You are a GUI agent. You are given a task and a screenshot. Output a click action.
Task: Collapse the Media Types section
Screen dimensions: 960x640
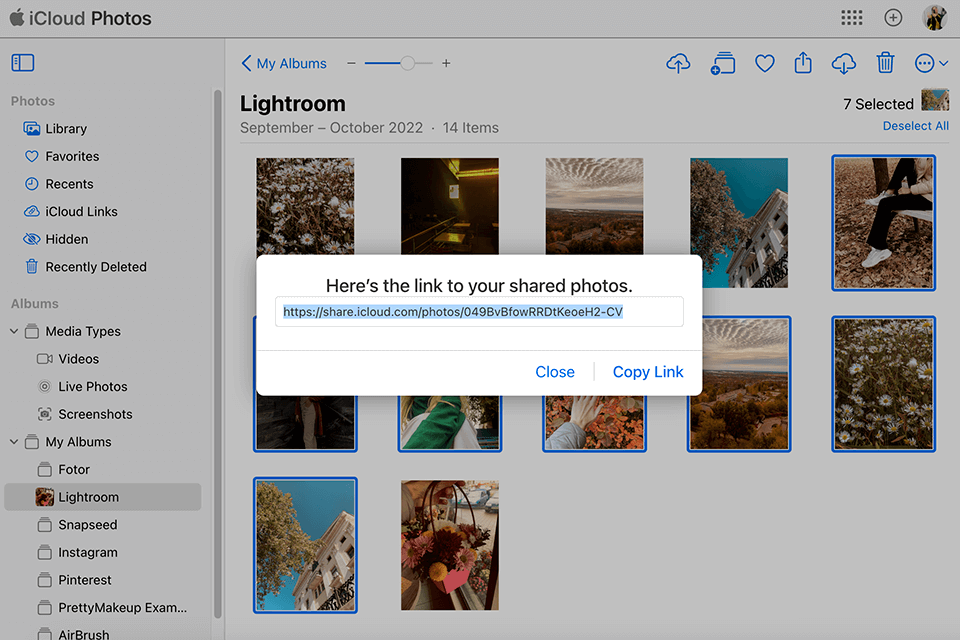14,331
